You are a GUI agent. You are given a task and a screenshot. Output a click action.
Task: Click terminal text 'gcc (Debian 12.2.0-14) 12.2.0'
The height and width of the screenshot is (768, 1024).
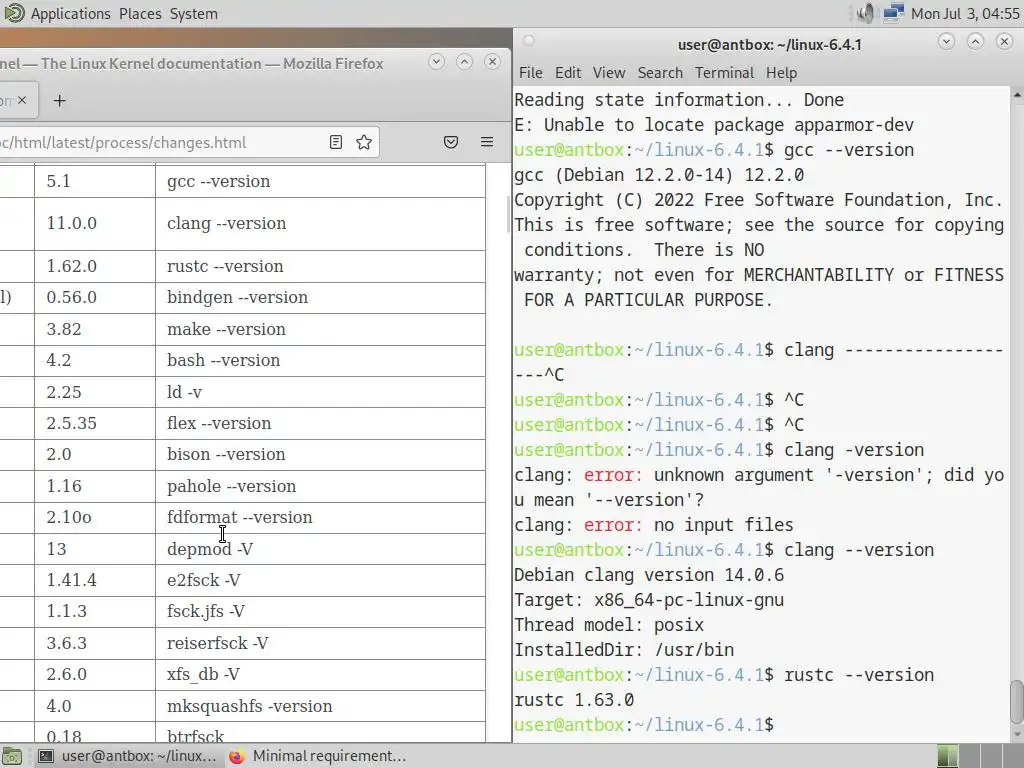point(659,175)
